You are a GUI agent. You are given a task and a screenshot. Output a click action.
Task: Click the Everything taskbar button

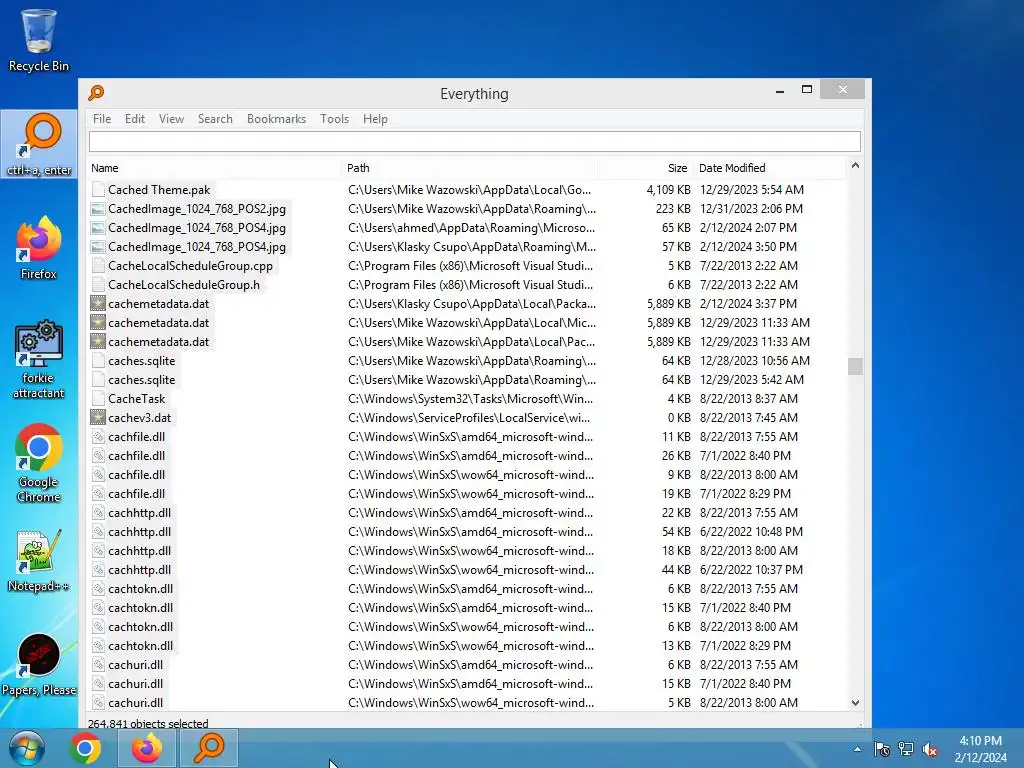pos(208,748)
